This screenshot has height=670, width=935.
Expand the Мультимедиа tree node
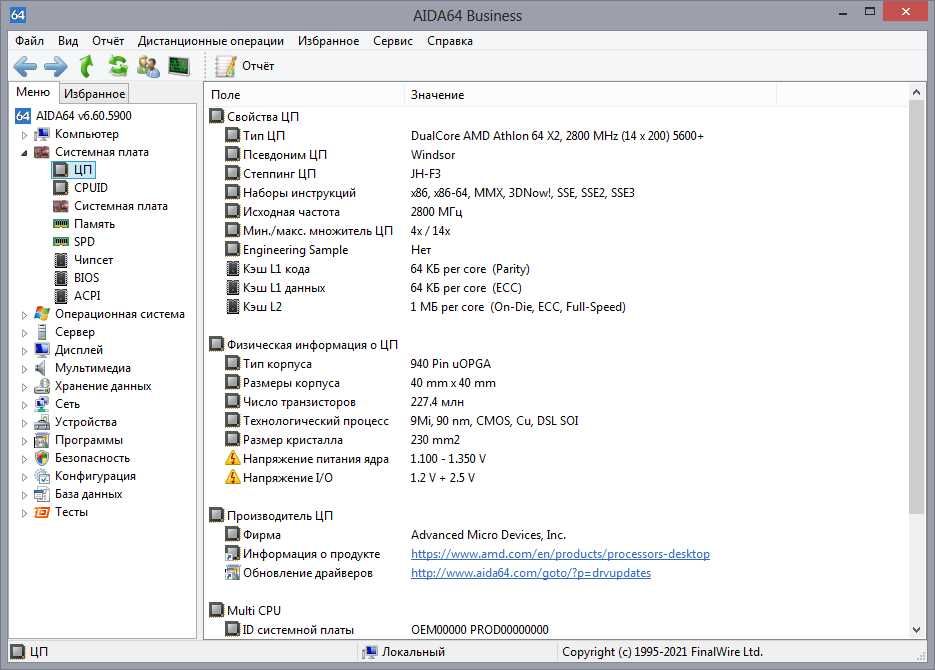click(x=24, y=368)
